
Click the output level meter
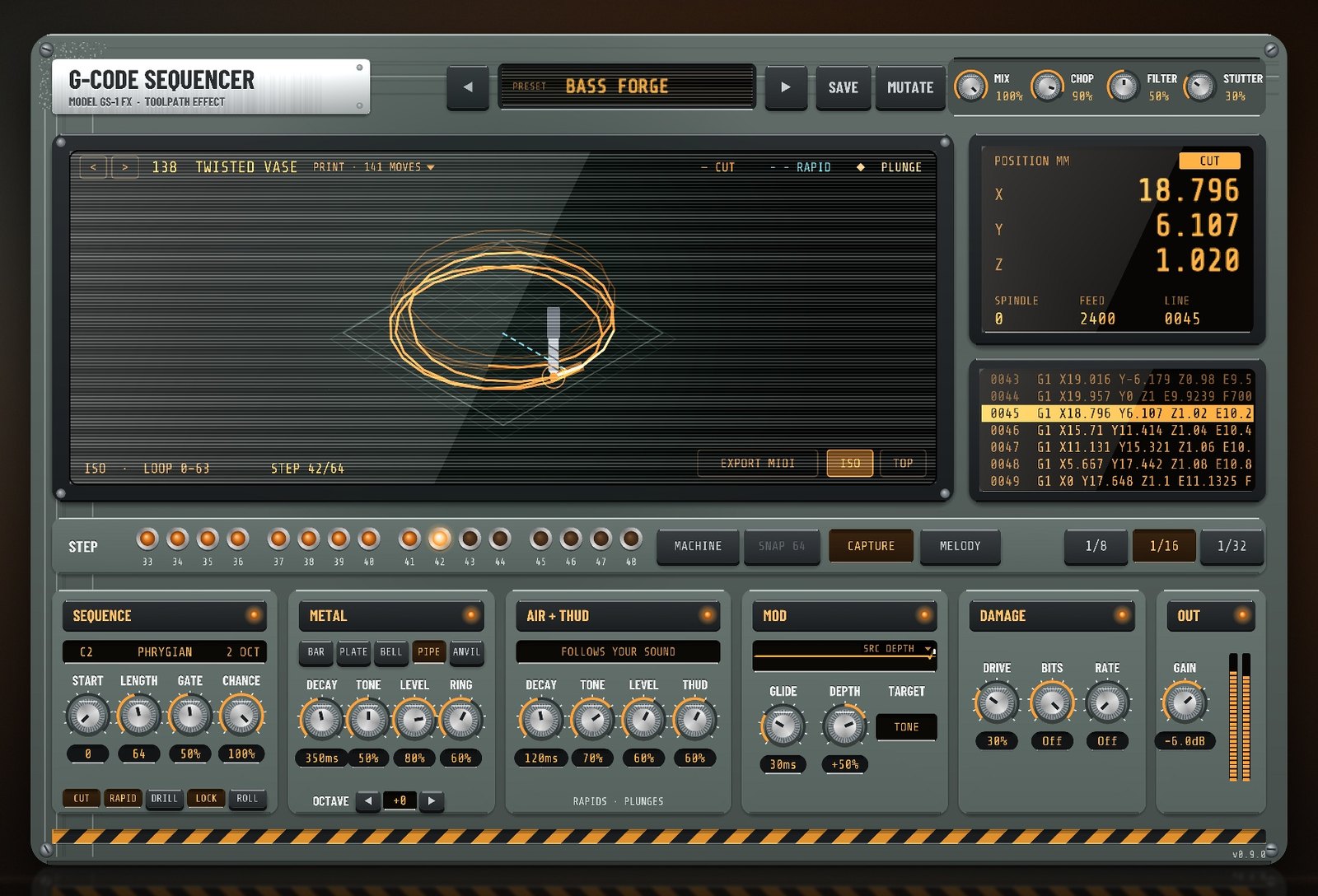tap(1240, 716)
